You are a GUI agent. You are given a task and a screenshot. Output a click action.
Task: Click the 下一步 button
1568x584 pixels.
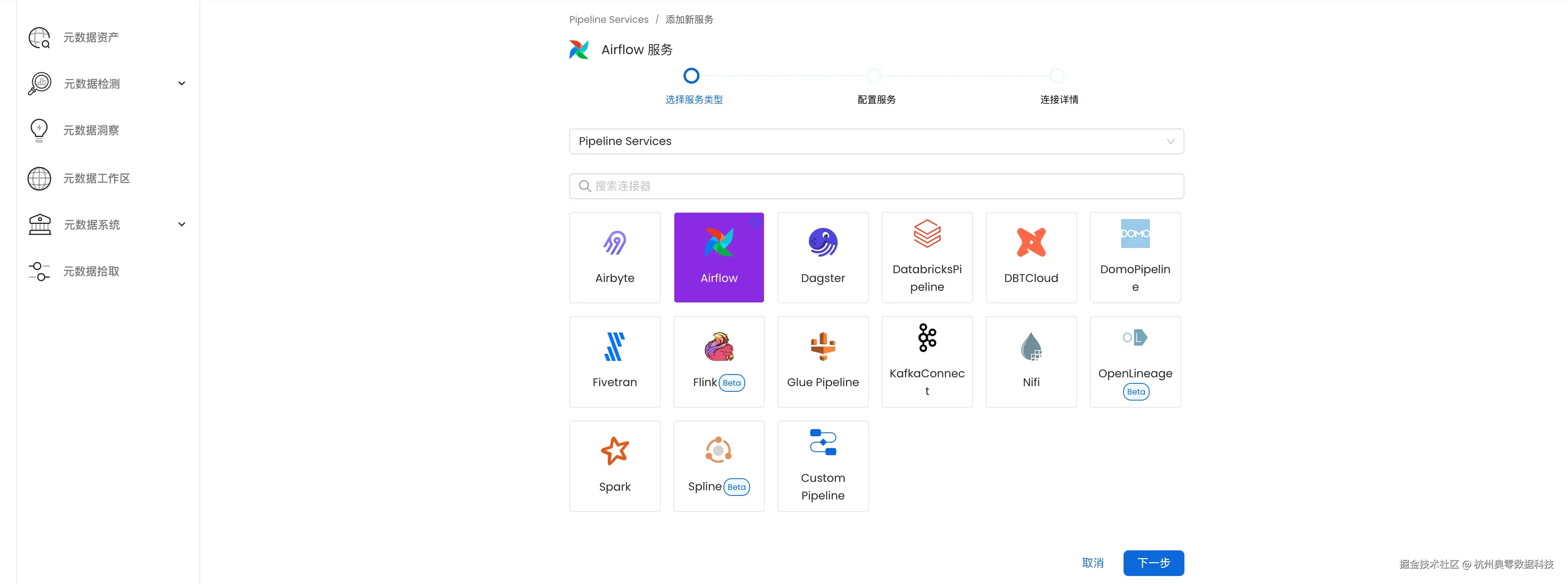tap(1154, 563)
